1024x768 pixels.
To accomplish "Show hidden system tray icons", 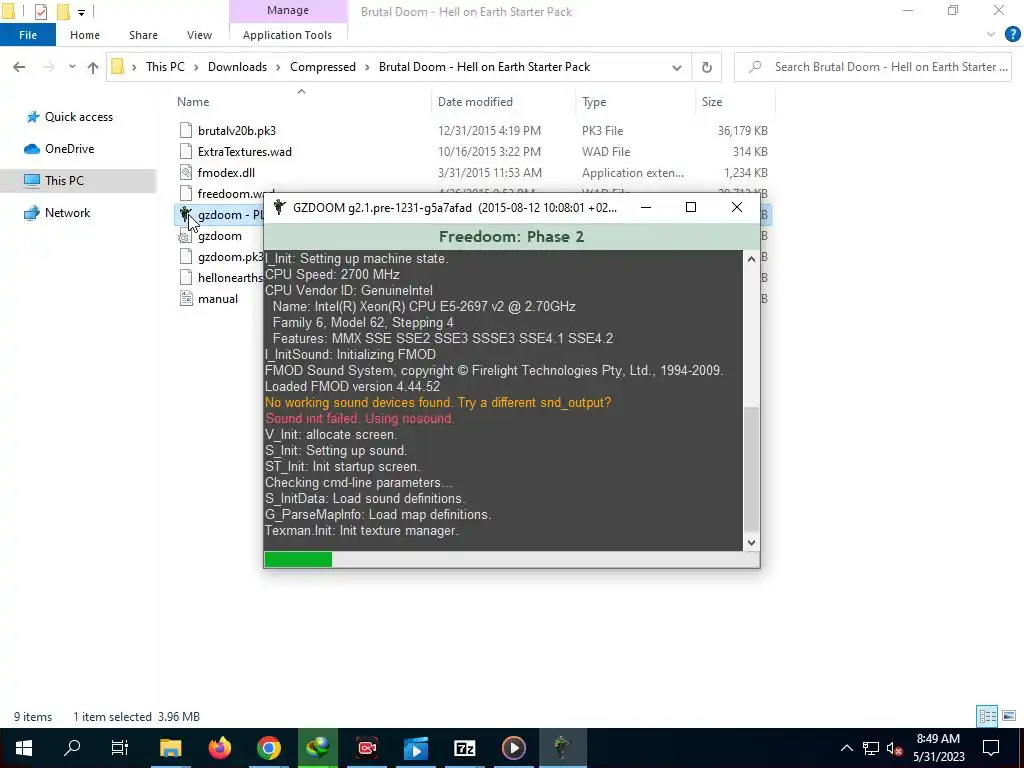I will (x=846, y=748).
